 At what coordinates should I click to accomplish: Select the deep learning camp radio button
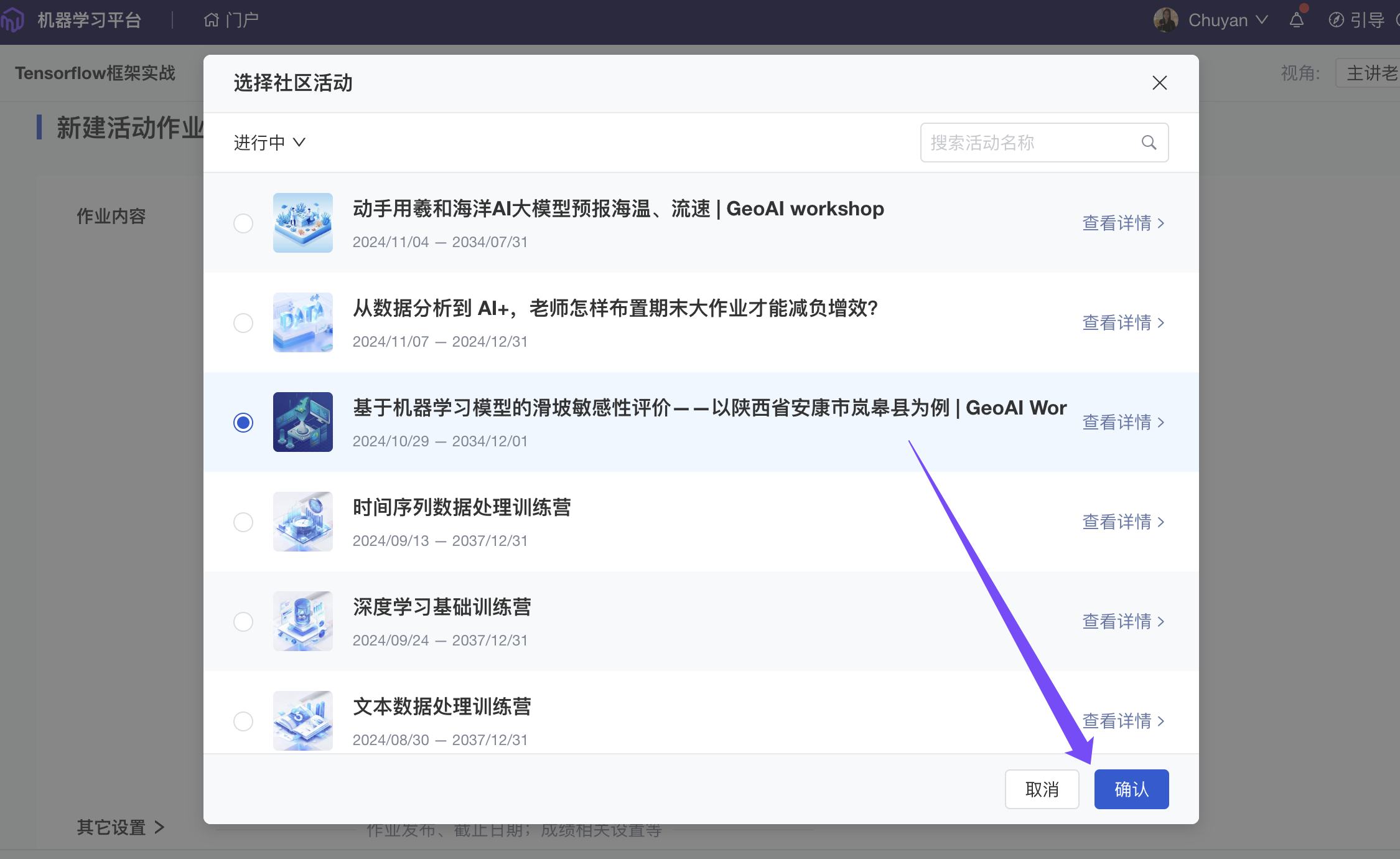[243, 621]
